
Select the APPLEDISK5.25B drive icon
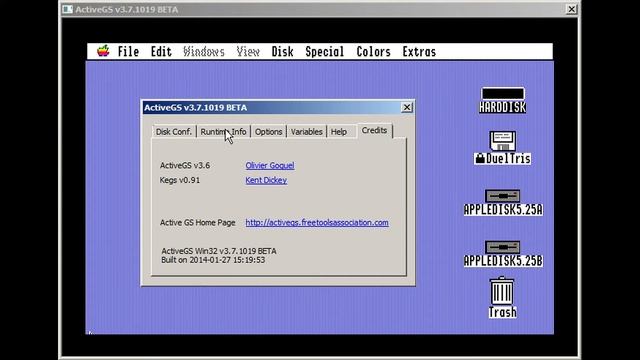click(503, 254)
